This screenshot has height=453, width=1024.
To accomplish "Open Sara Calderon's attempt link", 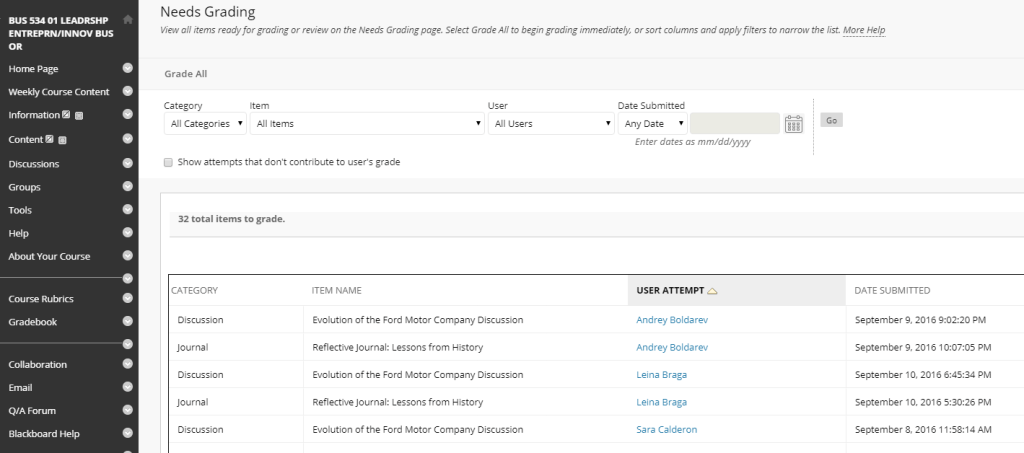I will (668, 430).
